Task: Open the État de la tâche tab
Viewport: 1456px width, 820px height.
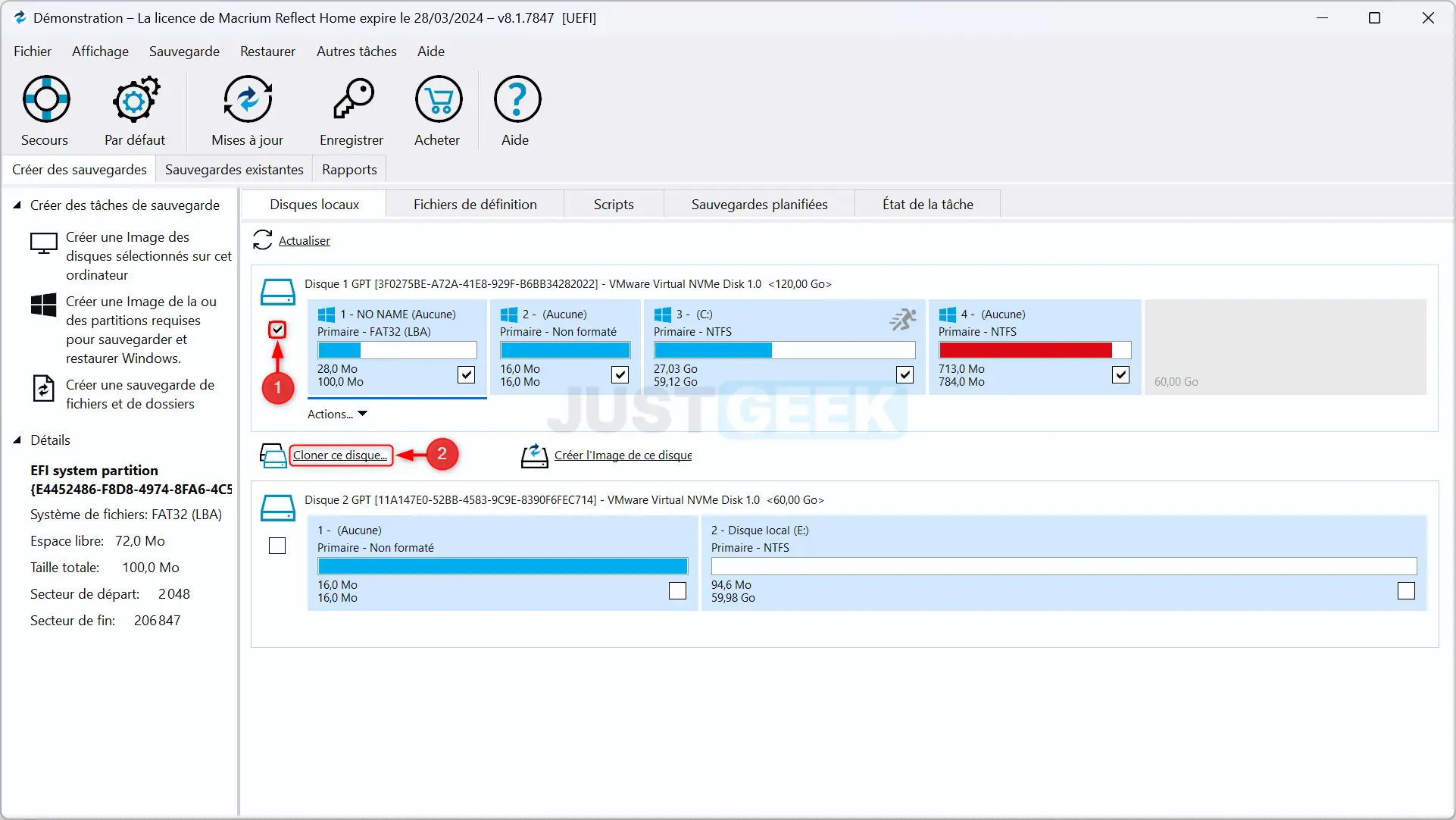Action: coord(927,204)
